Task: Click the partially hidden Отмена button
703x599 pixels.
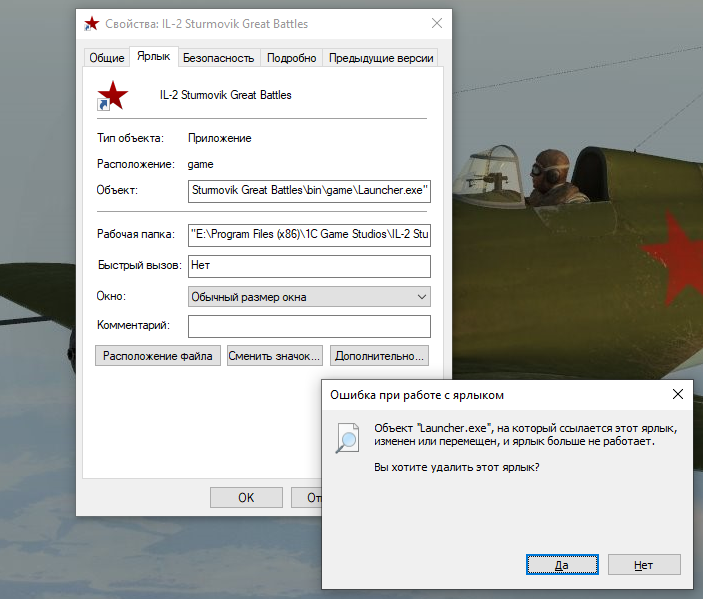Action: [307, 498]
